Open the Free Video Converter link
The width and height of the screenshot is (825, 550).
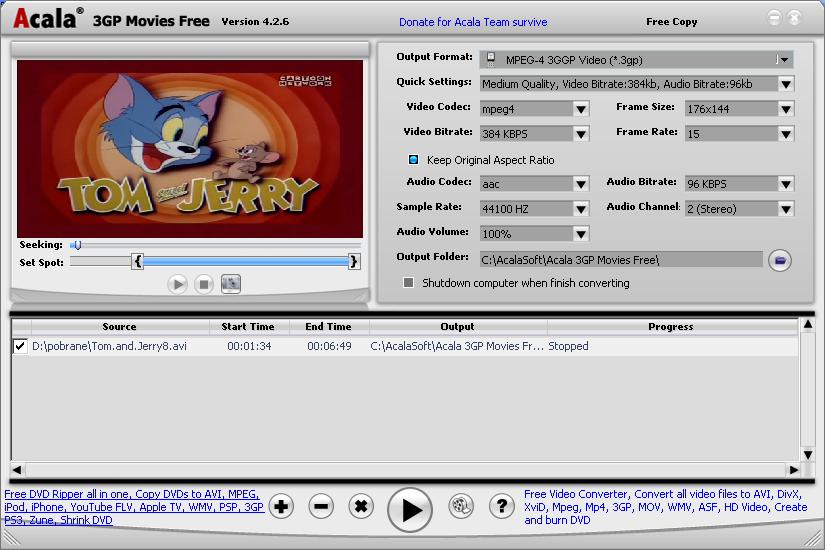[666, 507]
